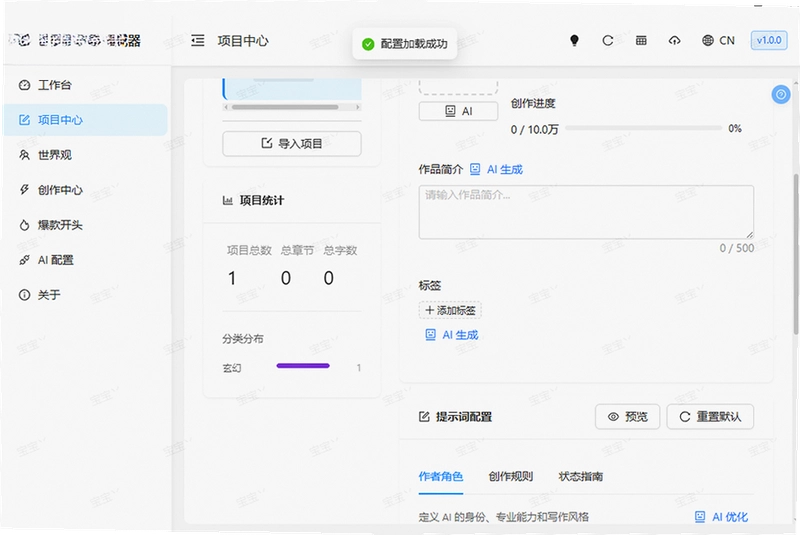Click the cloud upload icon
Image resolution: width=800 pixels, height=535 pixels.
click(674, 40)
